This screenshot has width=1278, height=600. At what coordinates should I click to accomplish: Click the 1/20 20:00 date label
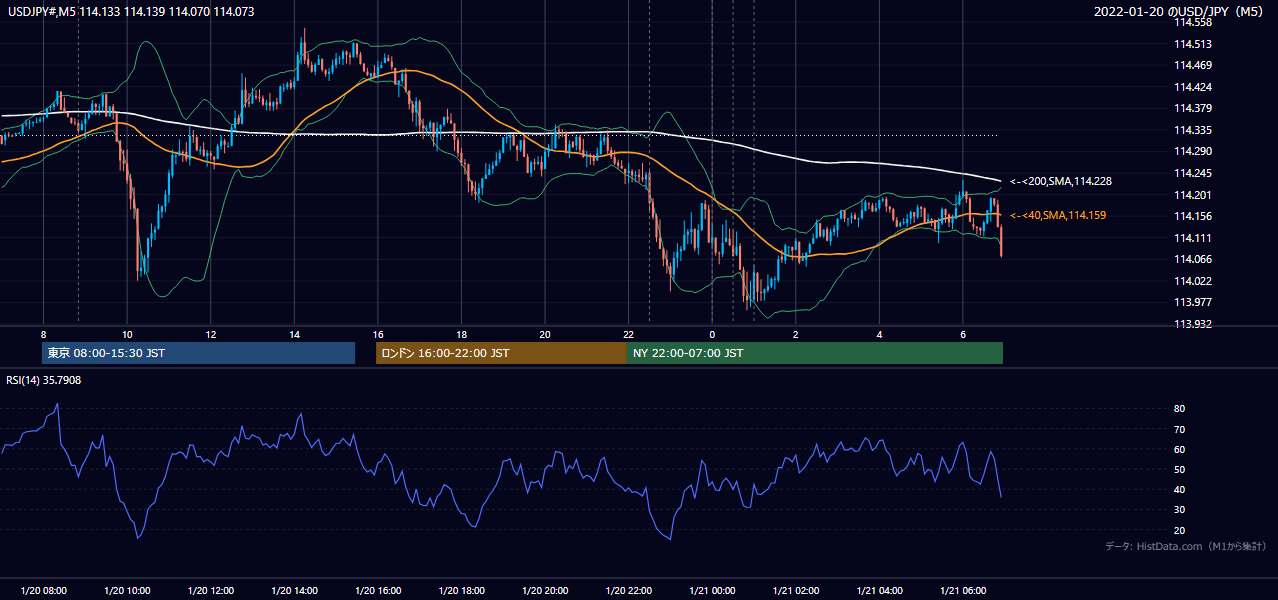[x=545, y=591]
